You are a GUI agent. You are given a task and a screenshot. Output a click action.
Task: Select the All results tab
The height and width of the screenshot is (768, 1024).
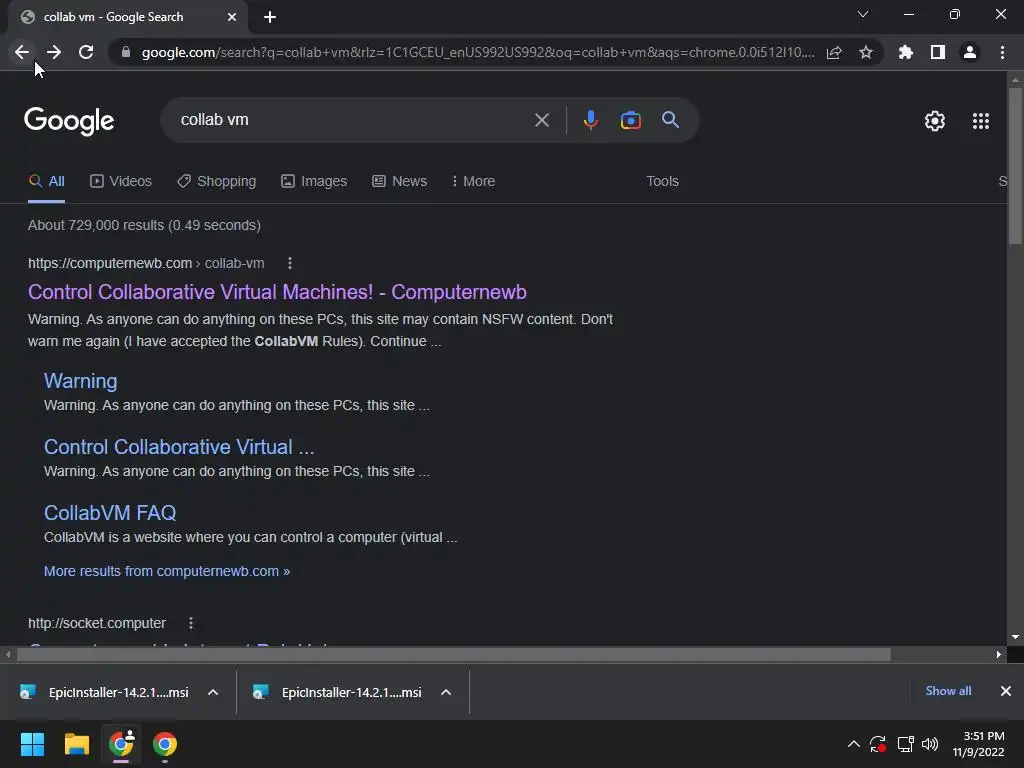[46, 182]
